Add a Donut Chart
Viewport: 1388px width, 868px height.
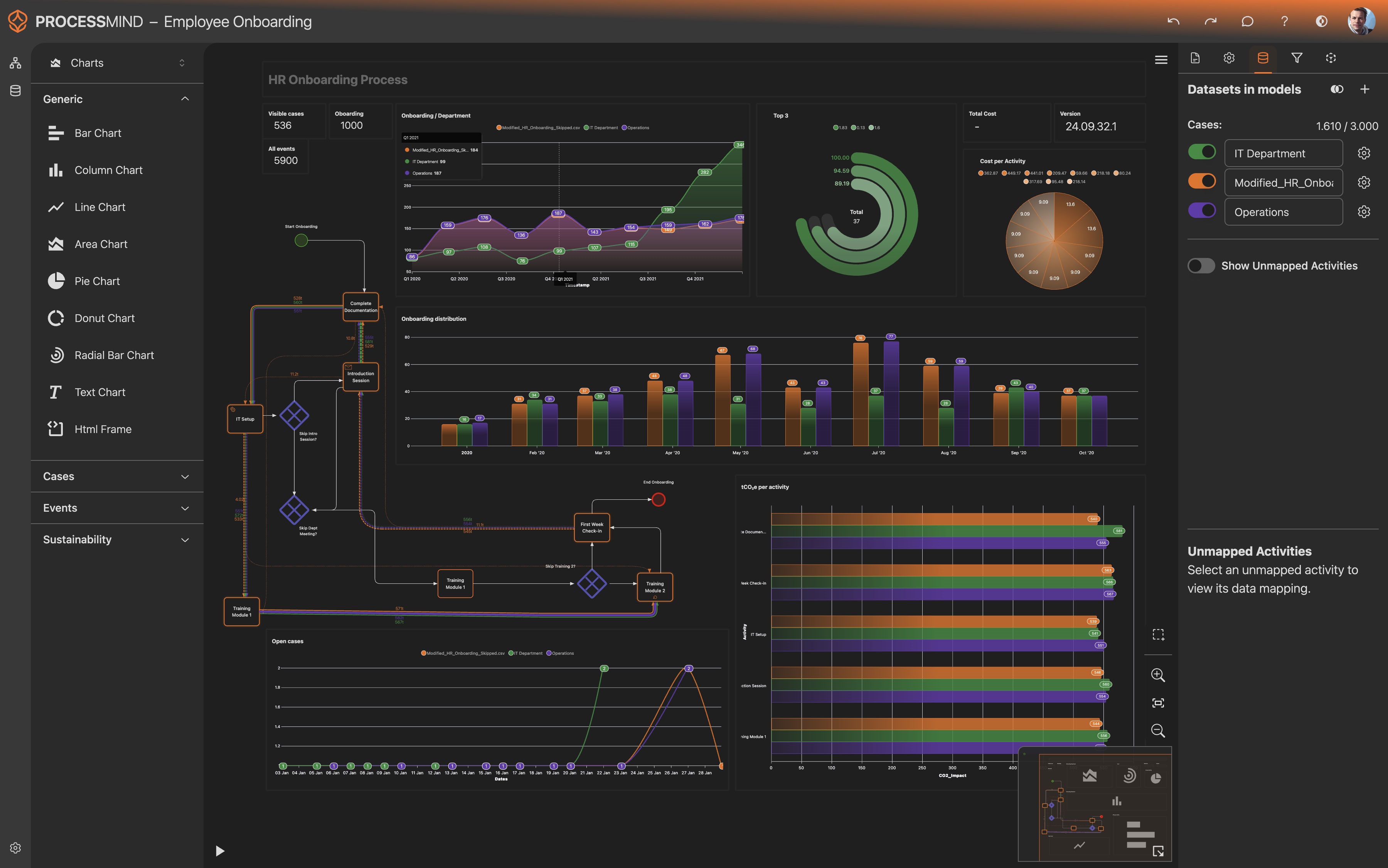pos(117,318)
